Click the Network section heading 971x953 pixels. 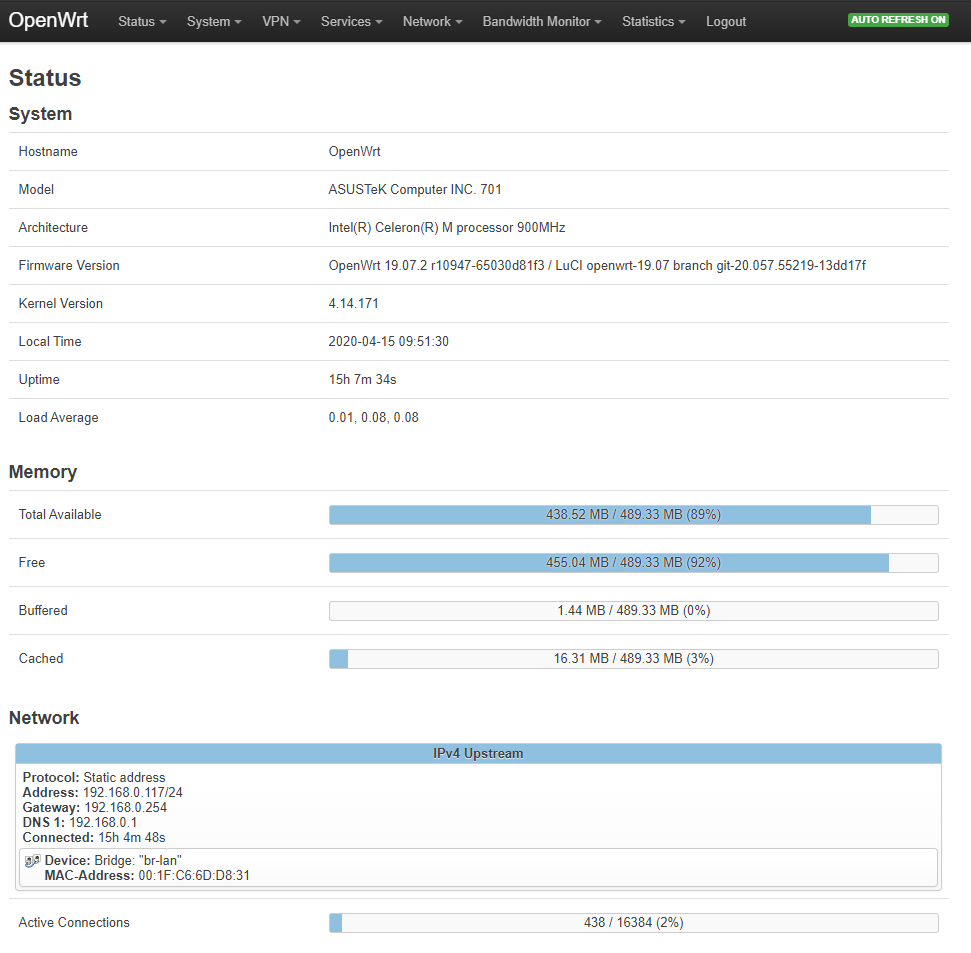point(44,718)
